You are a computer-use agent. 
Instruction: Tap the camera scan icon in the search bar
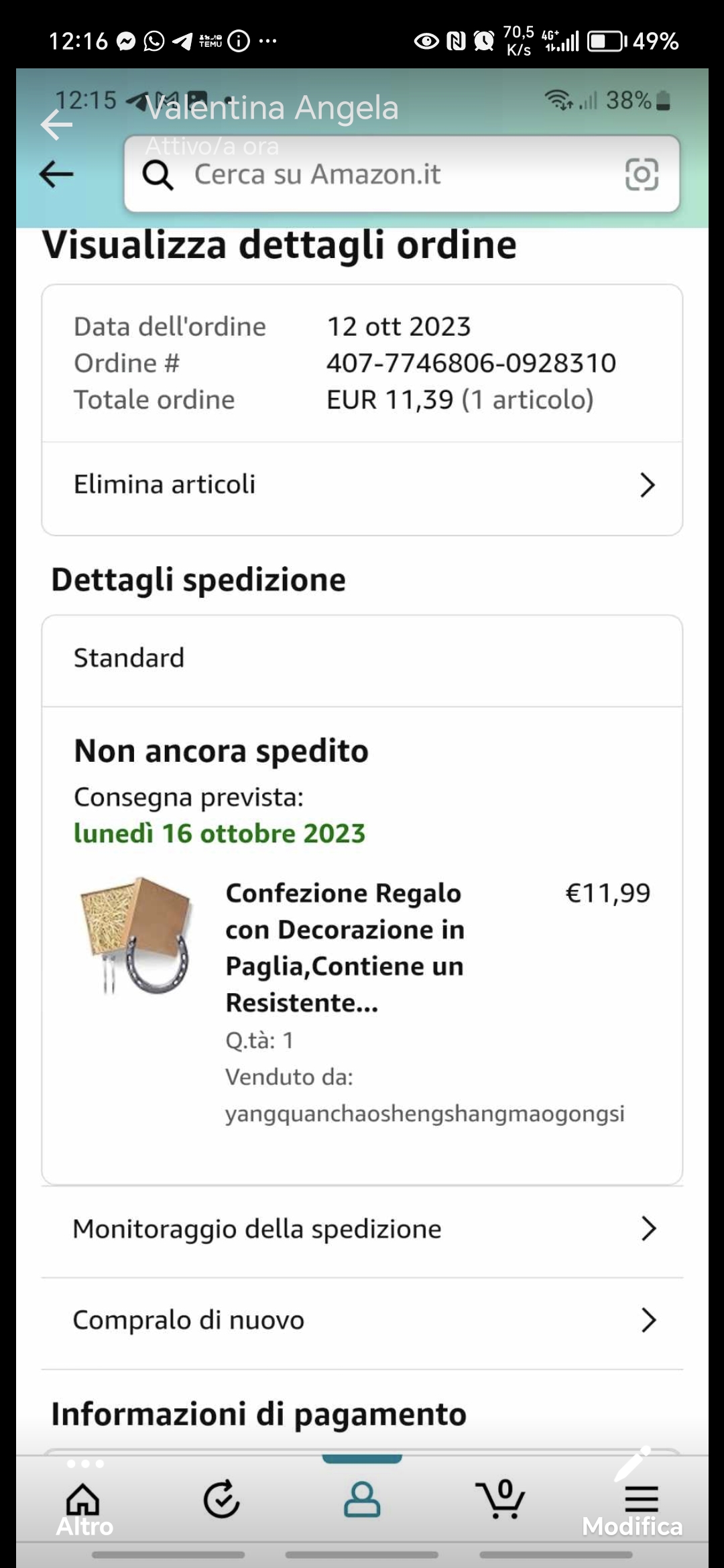click(x=642, y=175)
